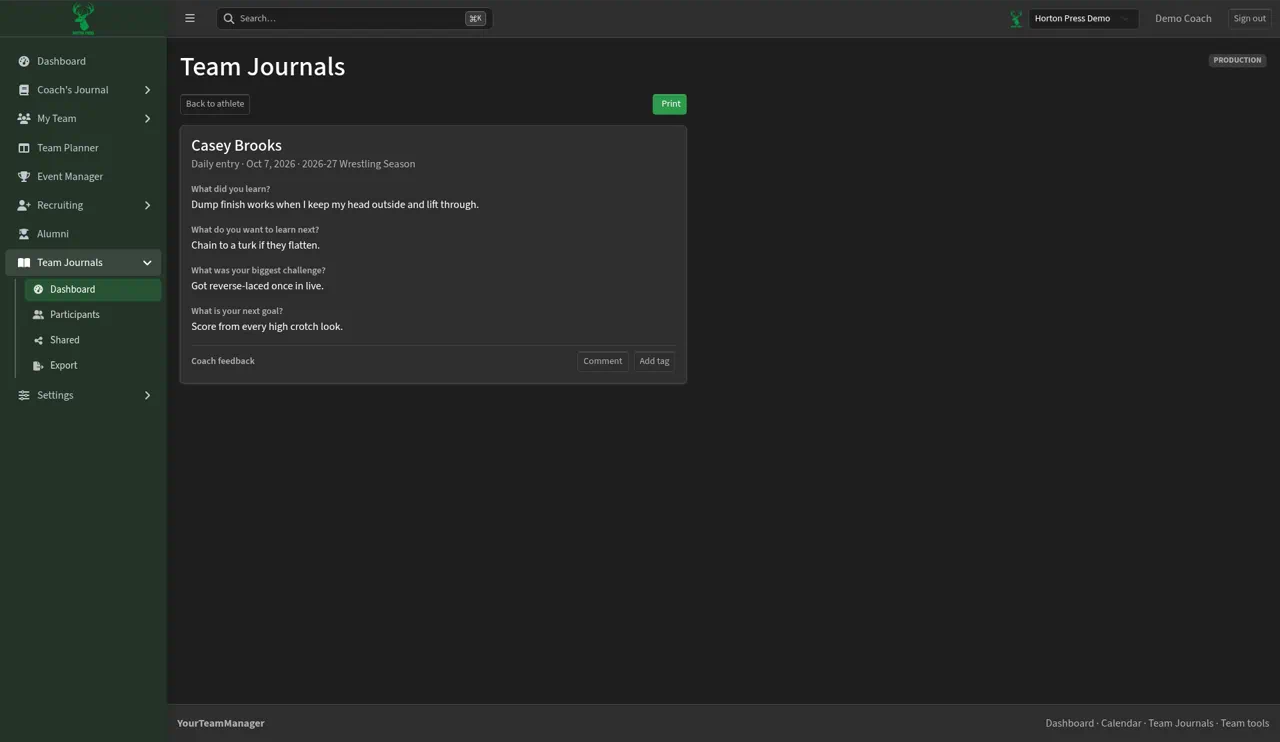
Task: Click the stag logo at top left
Action: (x=83, y=18)
